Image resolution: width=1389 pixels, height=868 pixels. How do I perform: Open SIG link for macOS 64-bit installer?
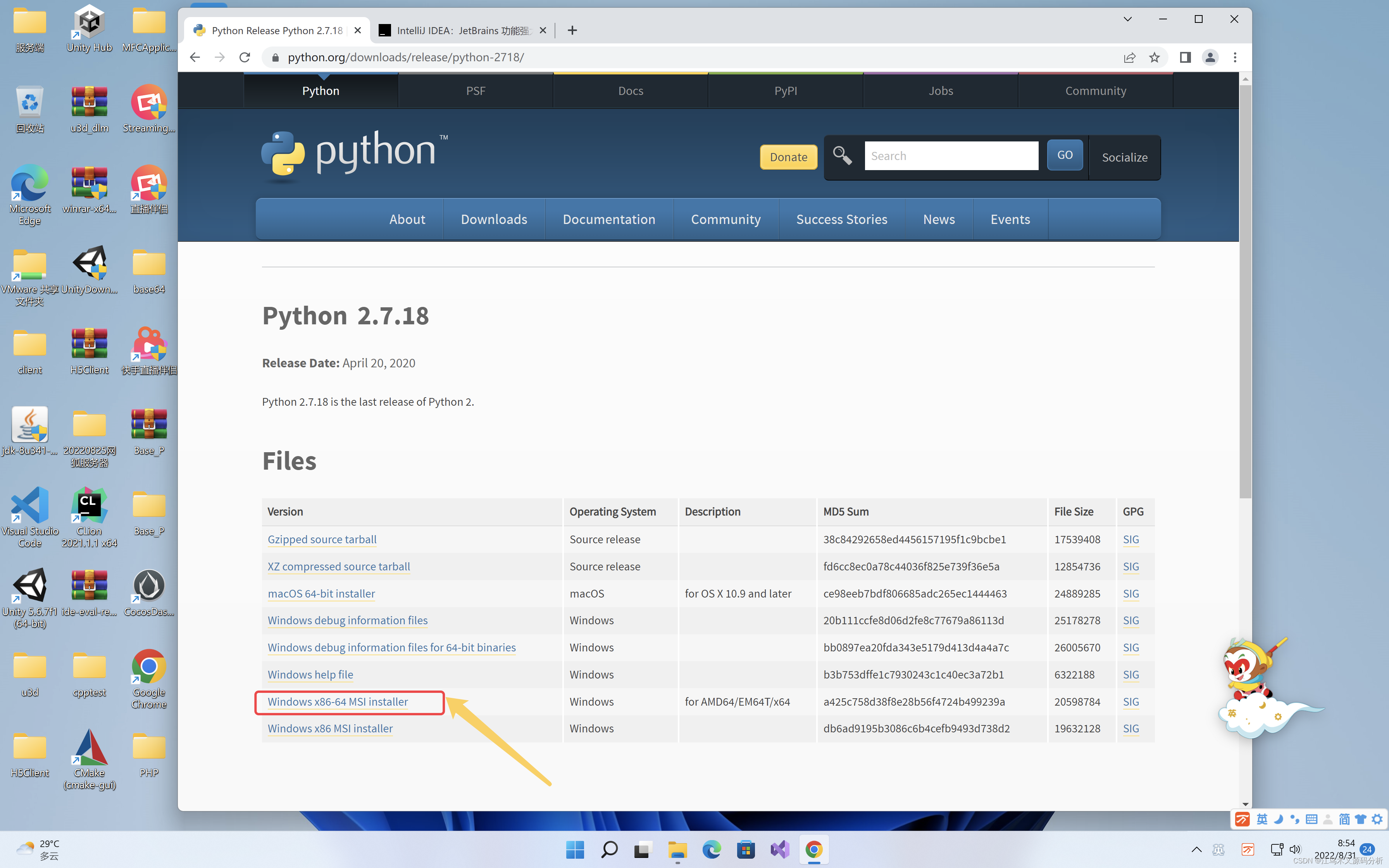[1131, 594]
